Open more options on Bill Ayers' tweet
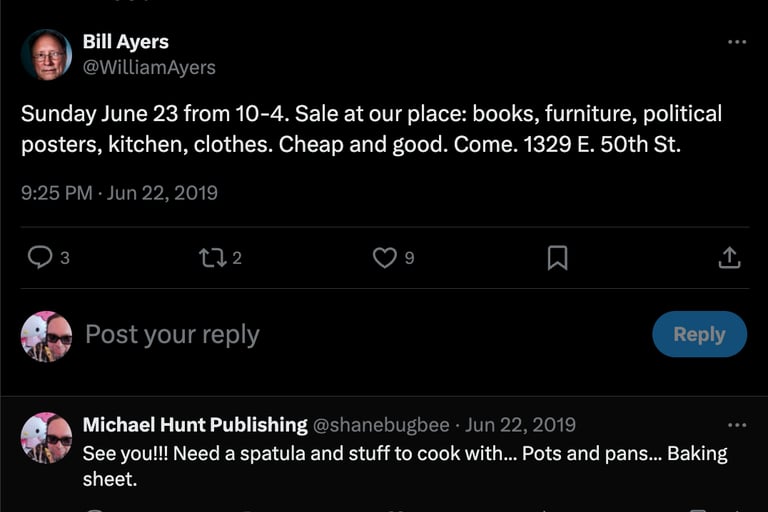 [737, 42]
